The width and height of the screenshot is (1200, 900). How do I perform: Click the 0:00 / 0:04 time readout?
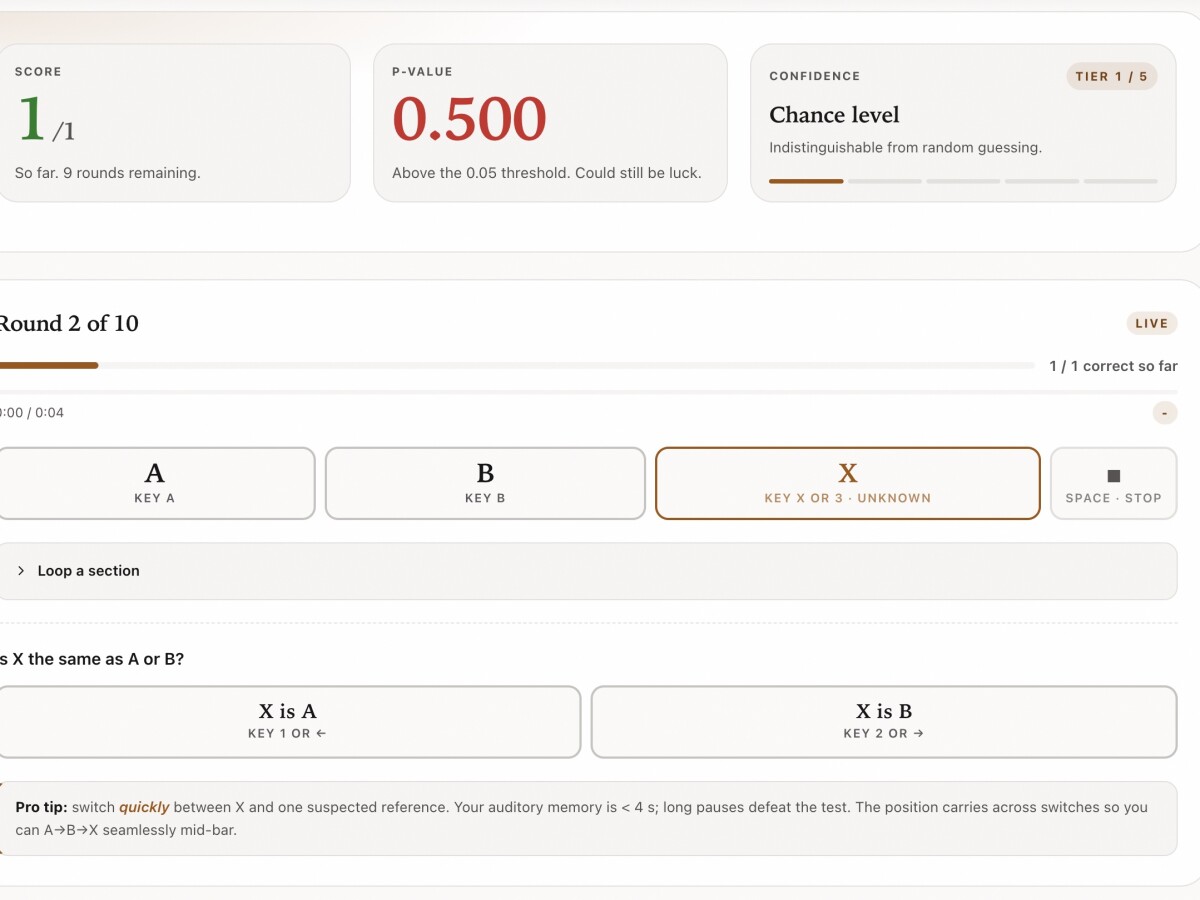click(32, 413)
